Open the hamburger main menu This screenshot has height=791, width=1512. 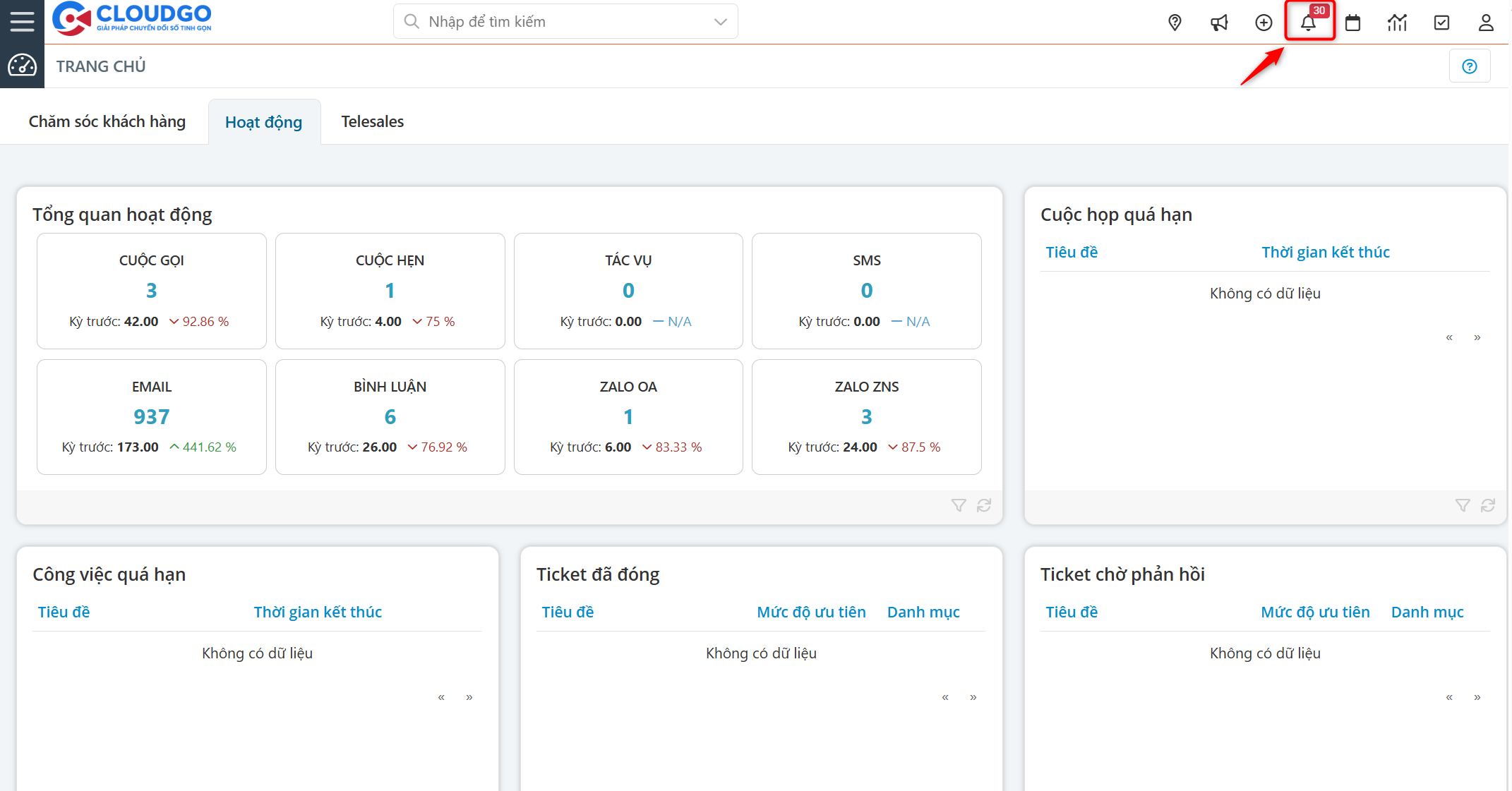[22, 21]
